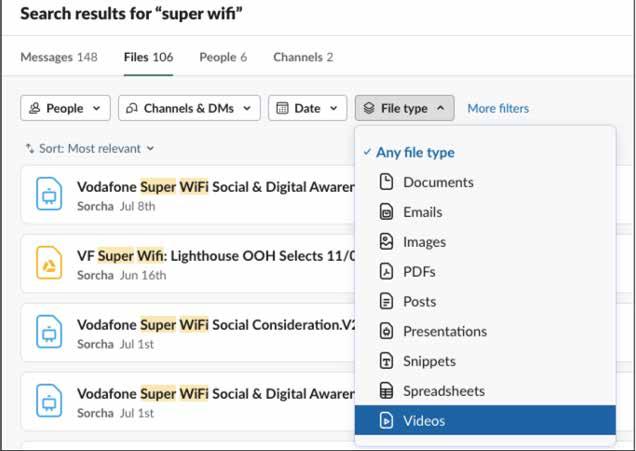Click the Snippets file type icon
This screenshot has height=451, width=636.
click(386, 361)
